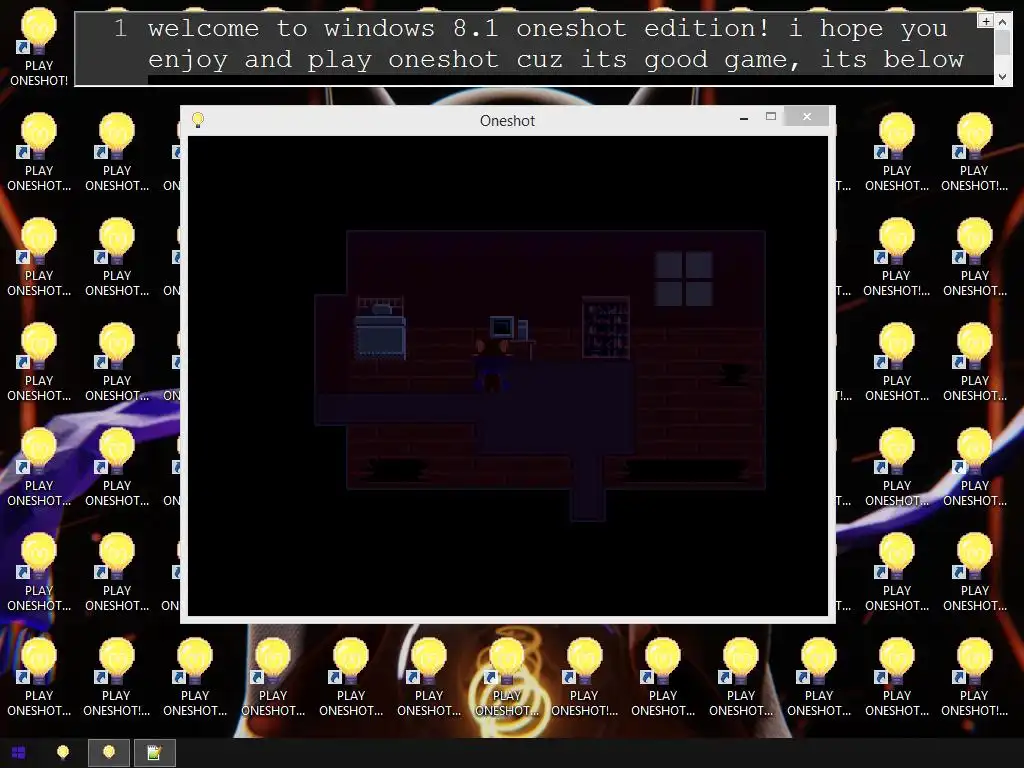This screenshot has width=1024, height=768.
Task: Click inside the "welcome to windows 8.1" text
Action: (x=323, y=29)
